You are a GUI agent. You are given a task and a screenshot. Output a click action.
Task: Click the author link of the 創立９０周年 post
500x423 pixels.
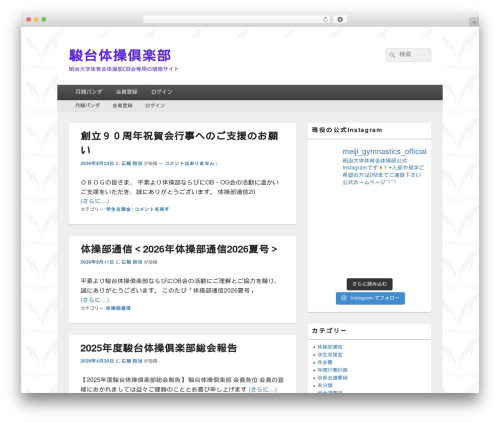click(x=132, y=163)
